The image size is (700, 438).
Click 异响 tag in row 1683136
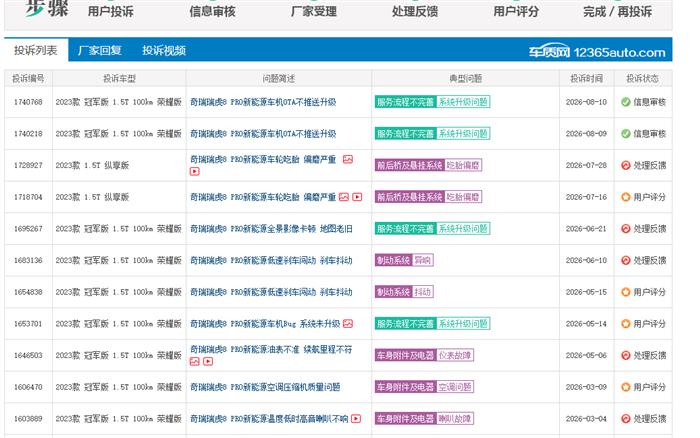coord(422,260)
